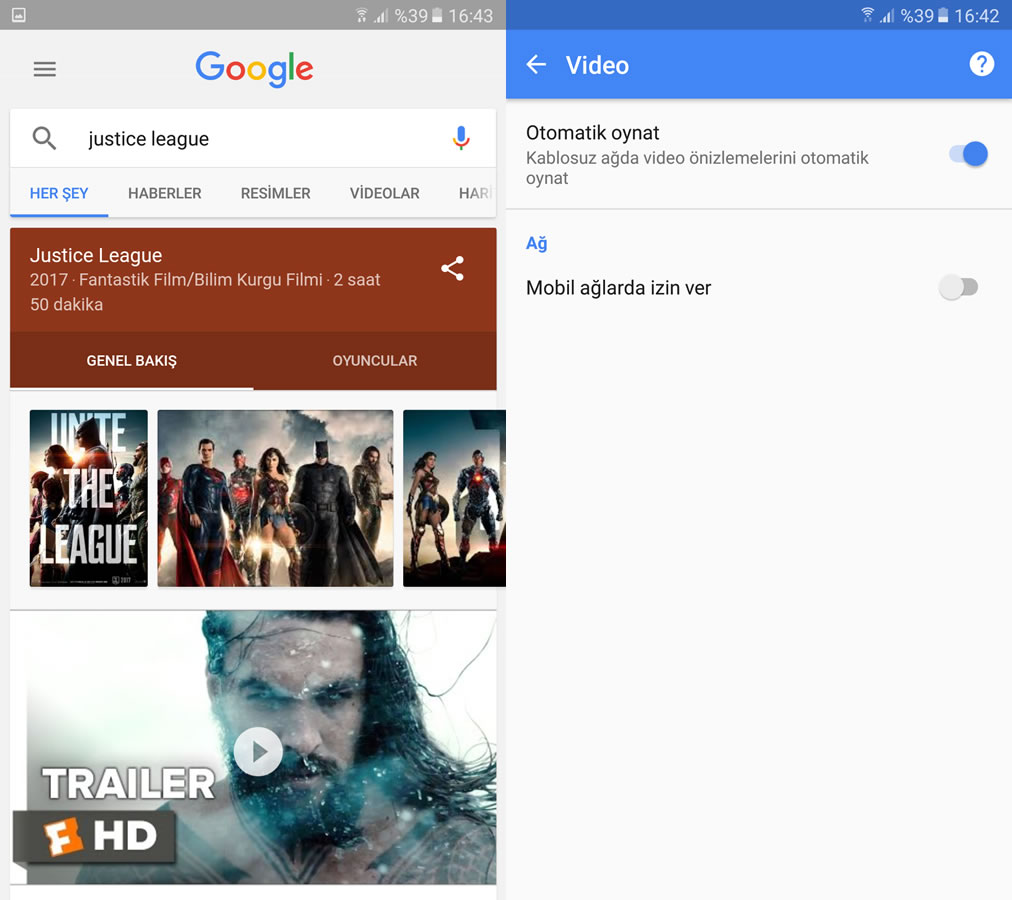Disable Otomatik oynat toggle
The image size is (1012, 900).
coord(968,154)
